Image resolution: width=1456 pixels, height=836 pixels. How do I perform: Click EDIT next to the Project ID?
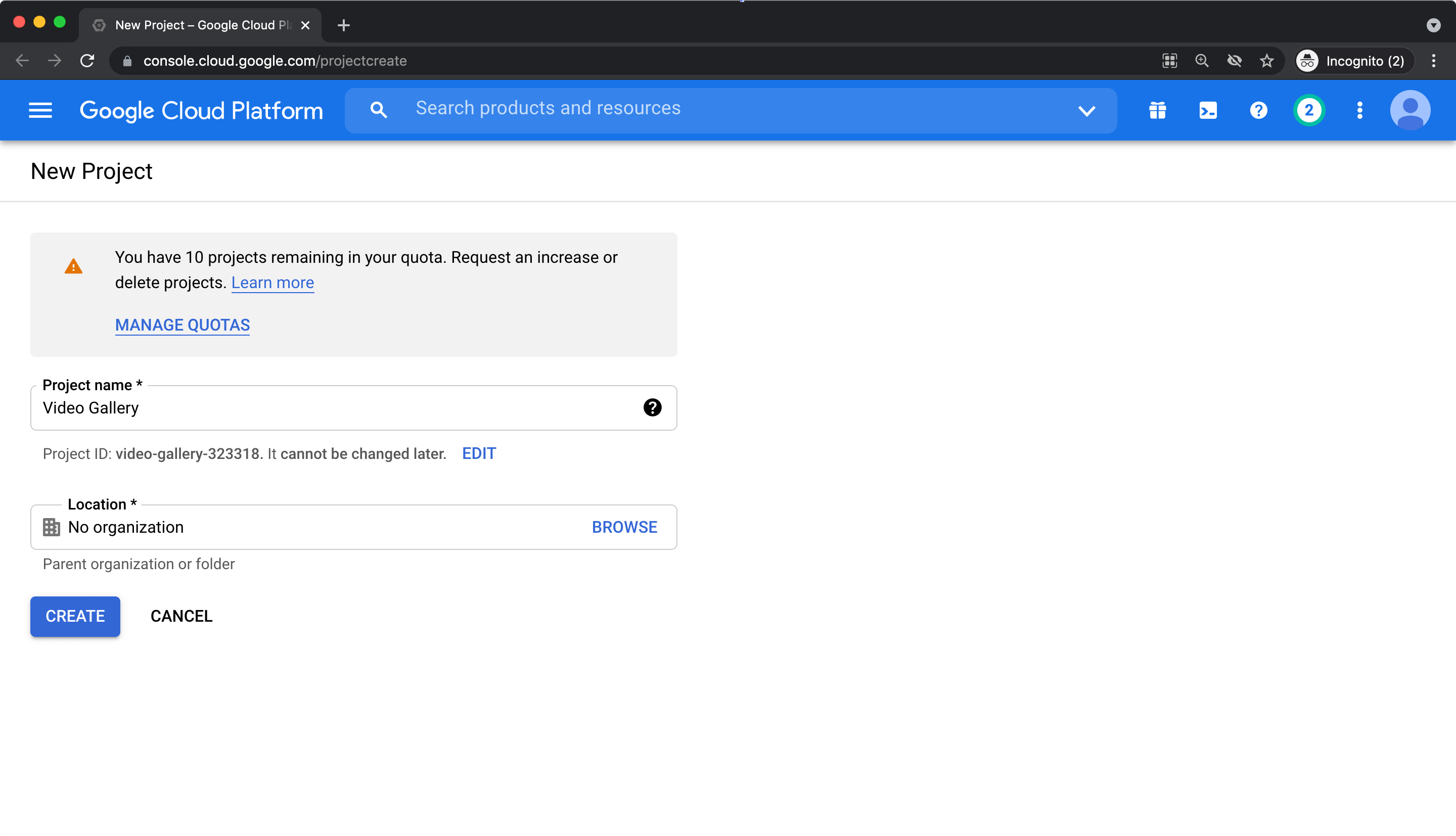[479, 453]
